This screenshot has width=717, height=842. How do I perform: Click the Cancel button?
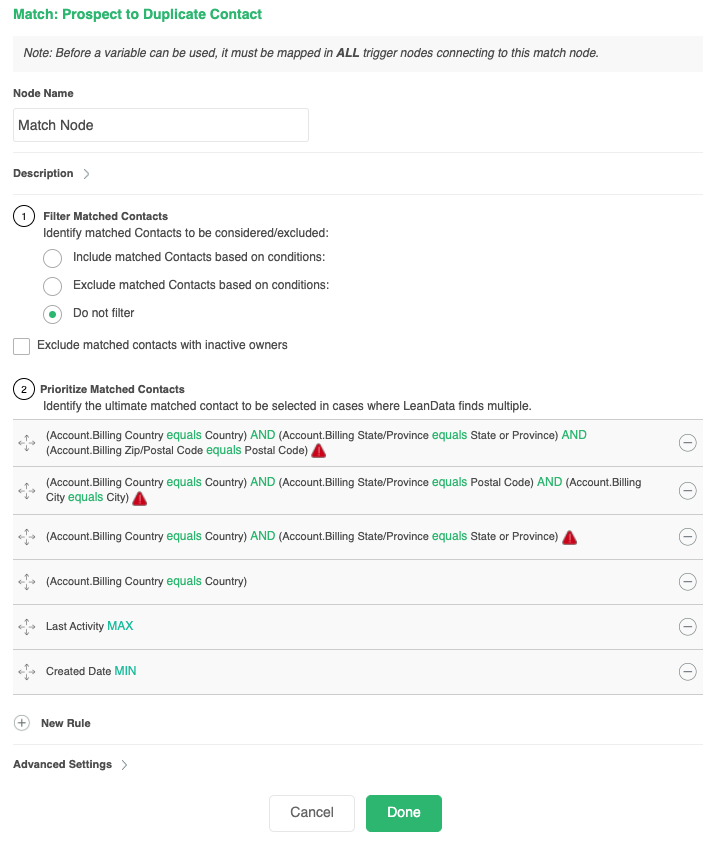point(311,813)
